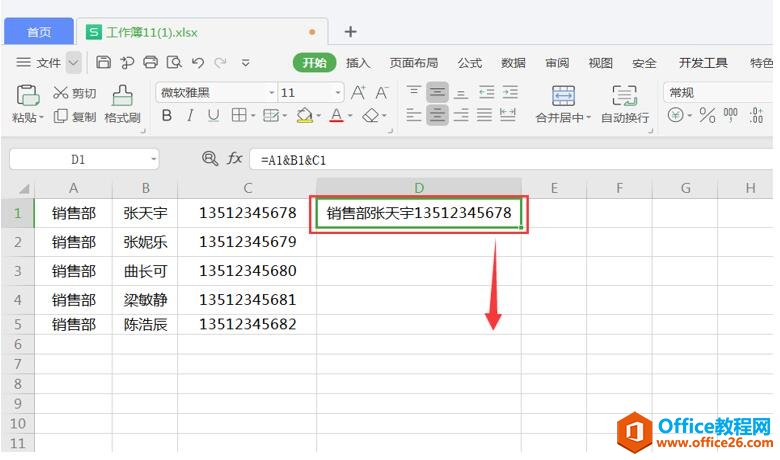Add a new document tab
This screenshot has width=780, height=460.
tap(351, 32)
